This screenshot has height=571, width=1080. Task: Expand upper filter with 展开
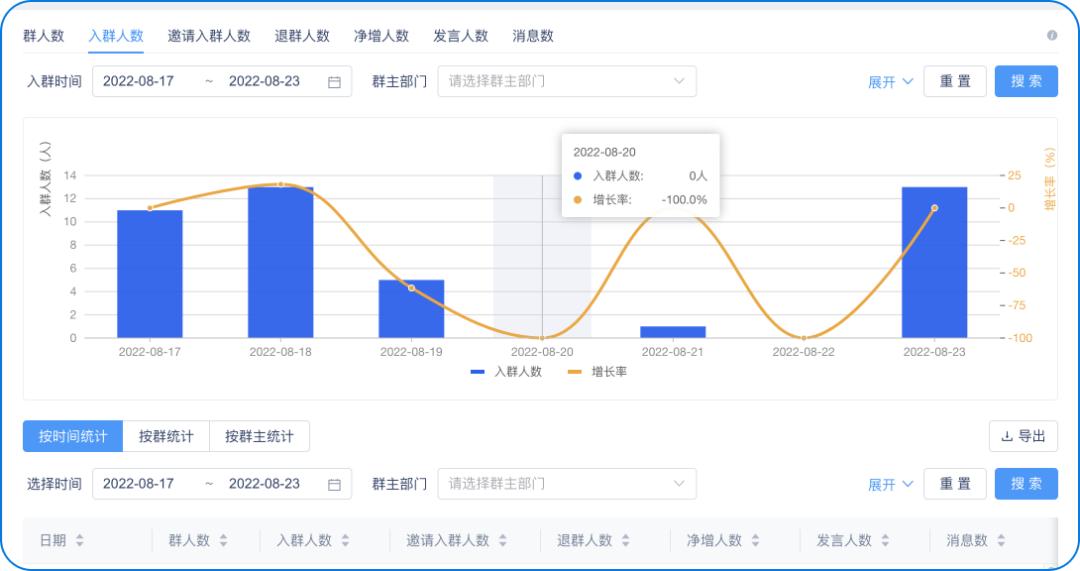[x=890, y=82]
